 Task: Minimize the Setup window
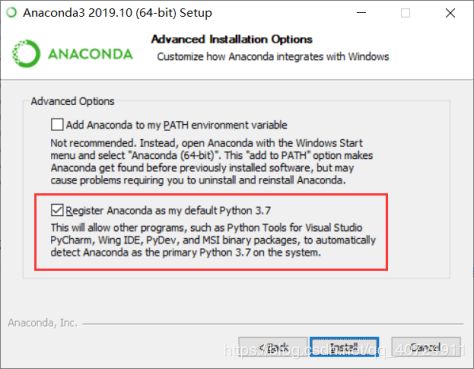tap(361, 13)
